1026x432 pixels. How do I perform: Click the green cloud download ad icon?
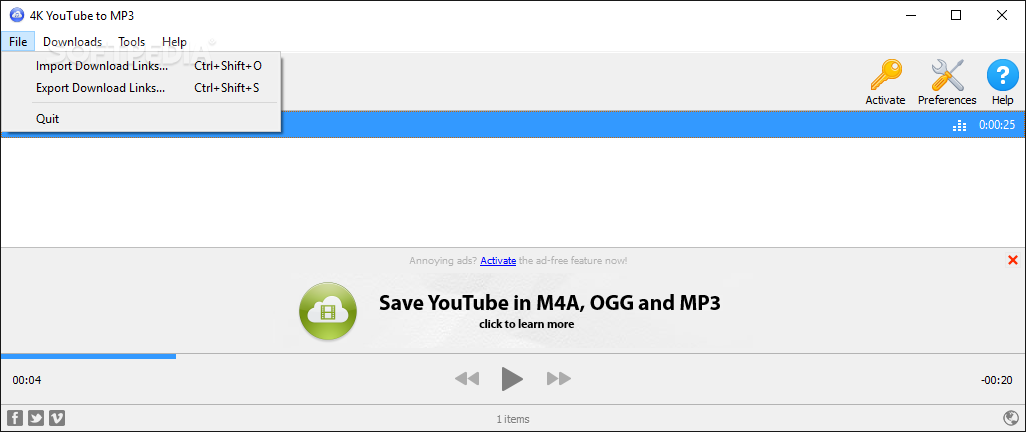point(328,311)
